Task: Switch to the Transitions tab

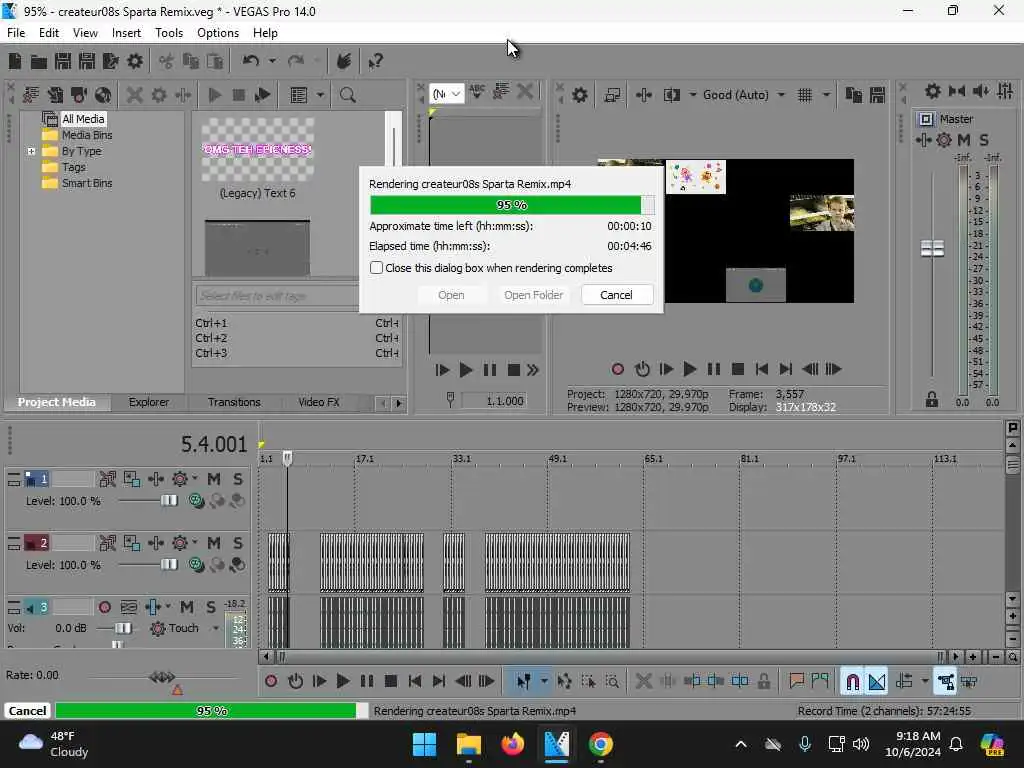Action: (234, 402)
